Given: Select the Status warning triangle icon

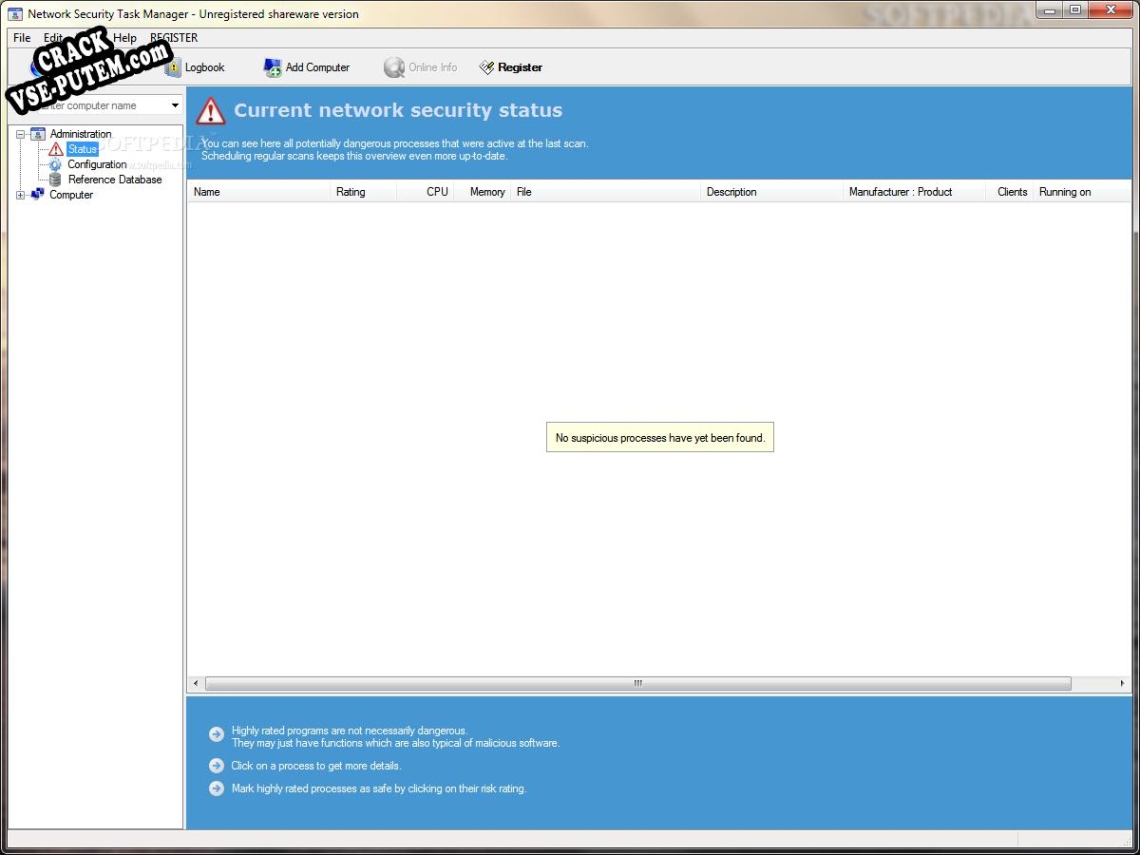Looking at the screenshot, I should 58,149.
